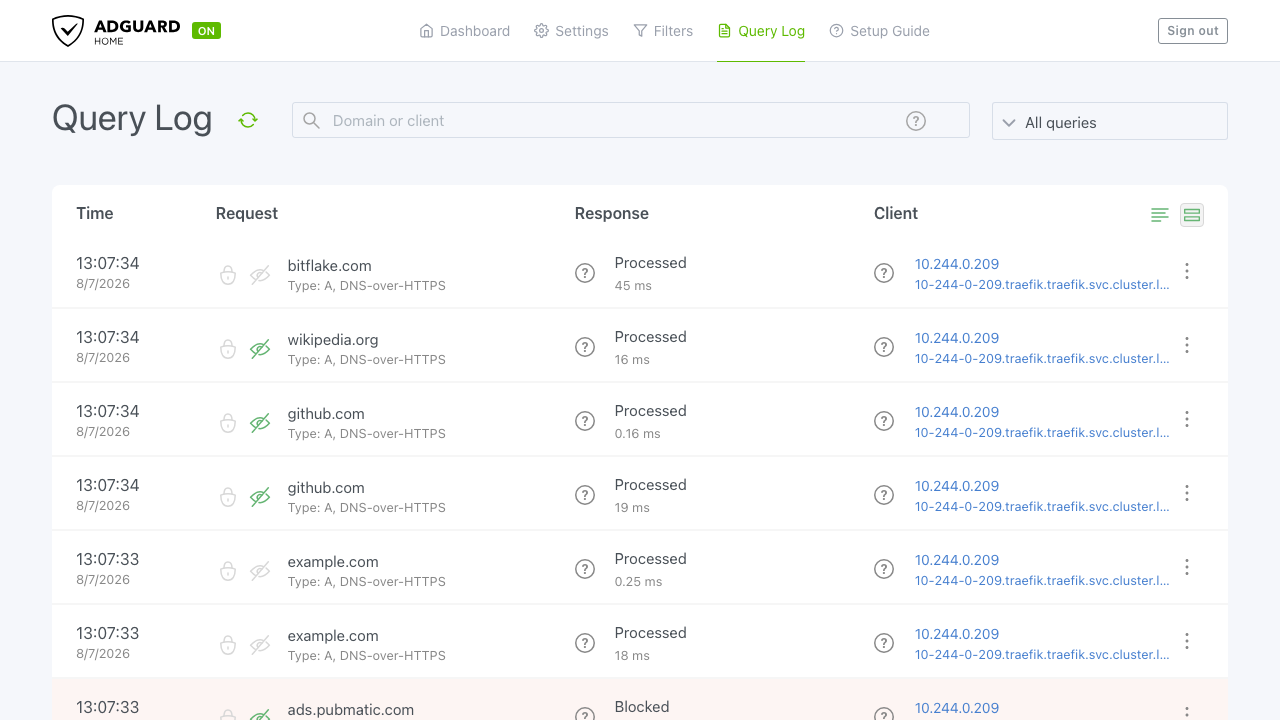Open the three-dot menu for github.com 0.16 ms row
This screenshot has height=720, width=1280.
pyautogui.click(x=1187, y=419)
